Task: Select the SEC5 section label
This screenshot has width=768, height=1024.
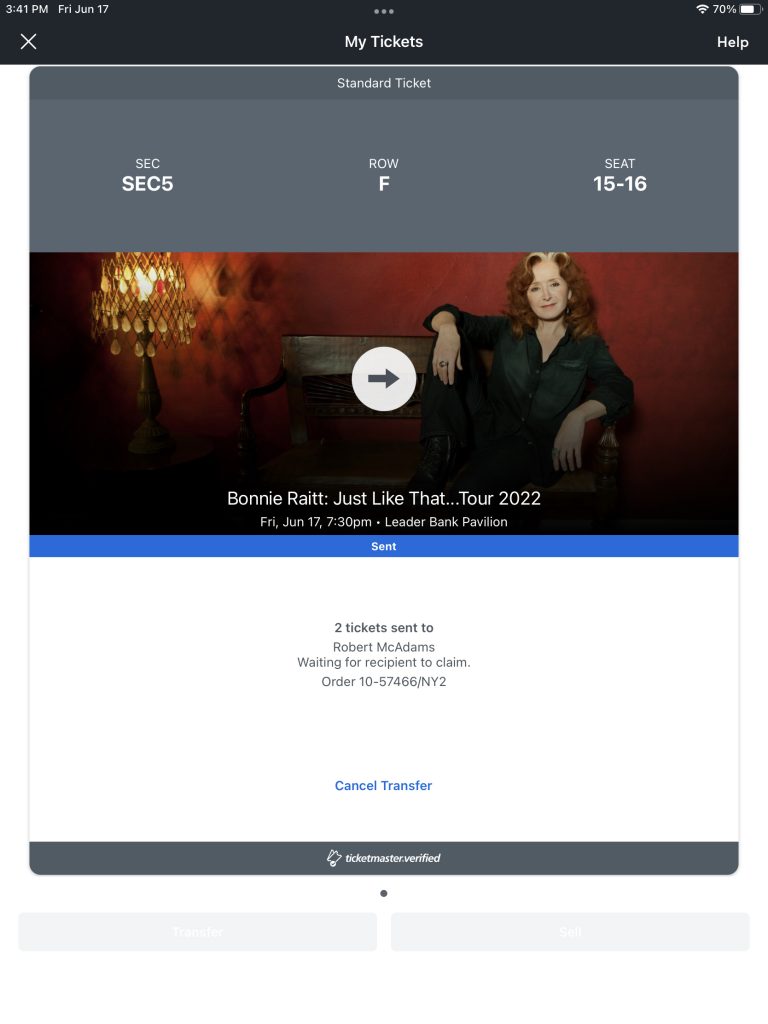Action: tap(148, 184)
